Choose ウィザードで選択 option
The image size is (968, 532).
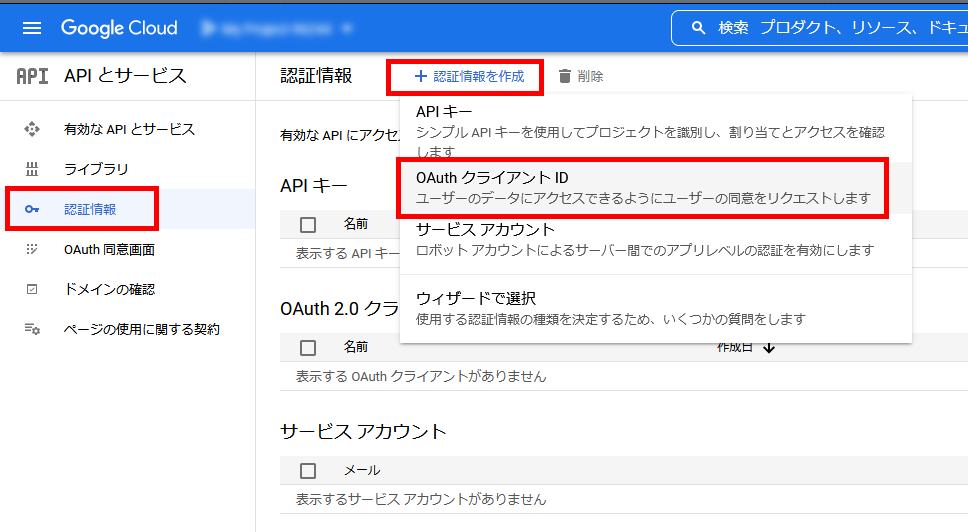pos(656,309)
